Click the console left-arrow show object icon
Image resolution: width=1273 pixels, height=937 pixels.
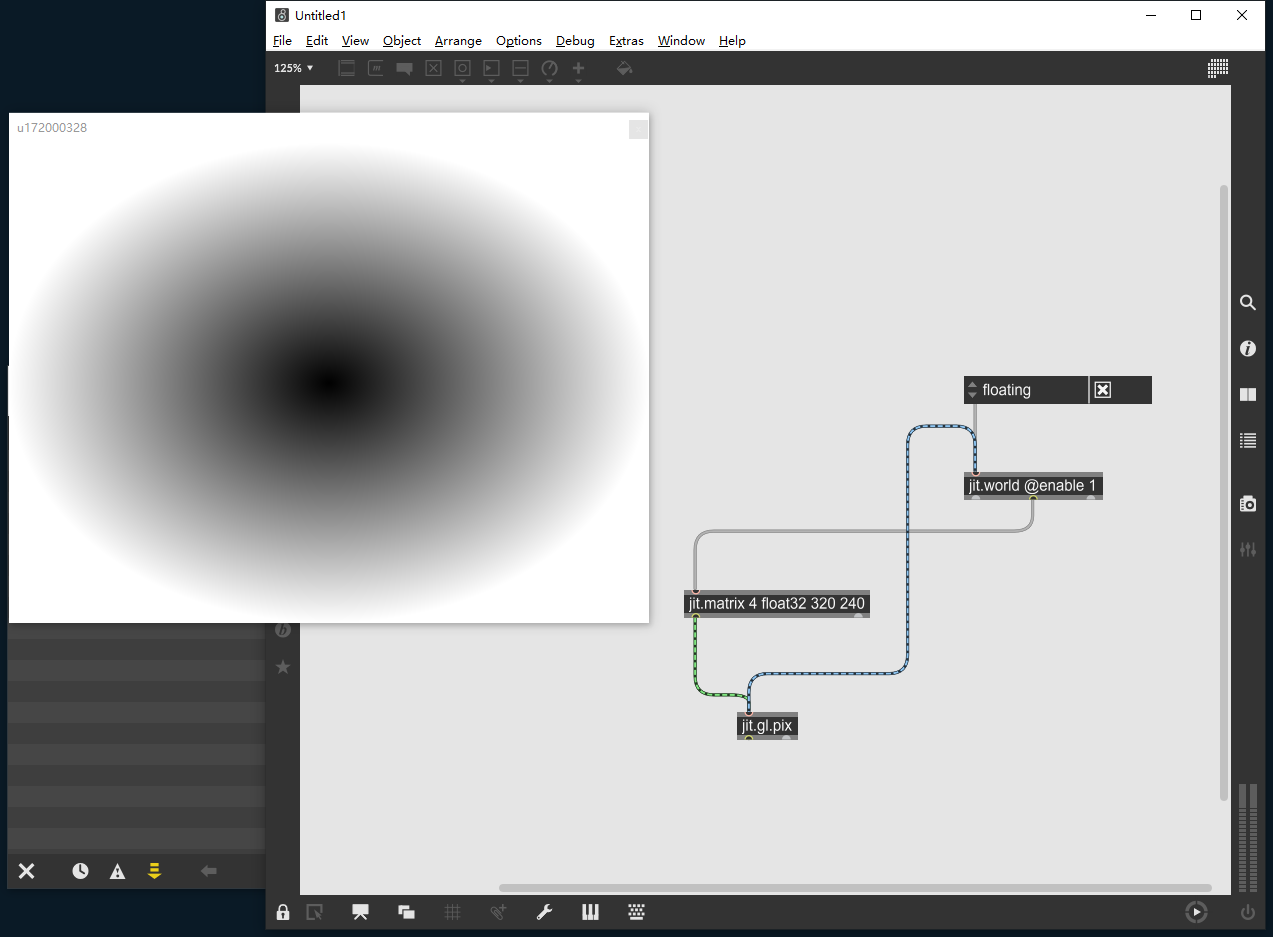click(209, 871)
